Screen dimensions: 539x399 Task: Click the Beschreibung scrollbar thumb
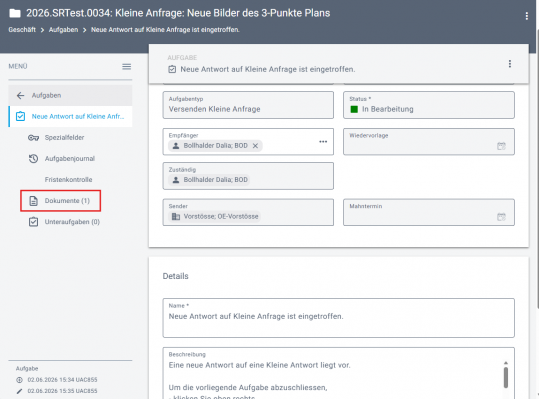506,378
